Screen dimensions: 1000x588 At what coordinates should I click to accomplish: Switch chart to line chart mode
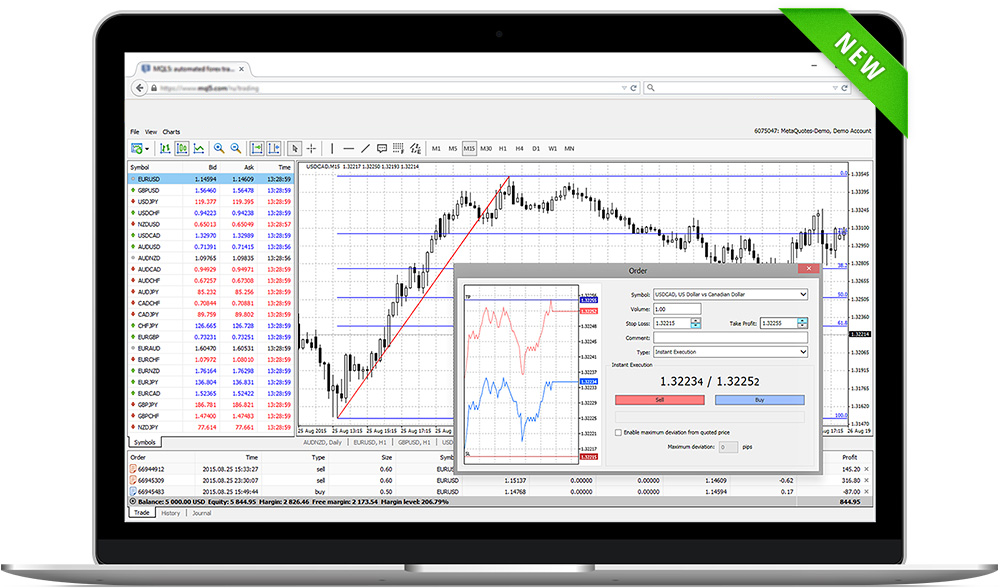coord(199,149)
